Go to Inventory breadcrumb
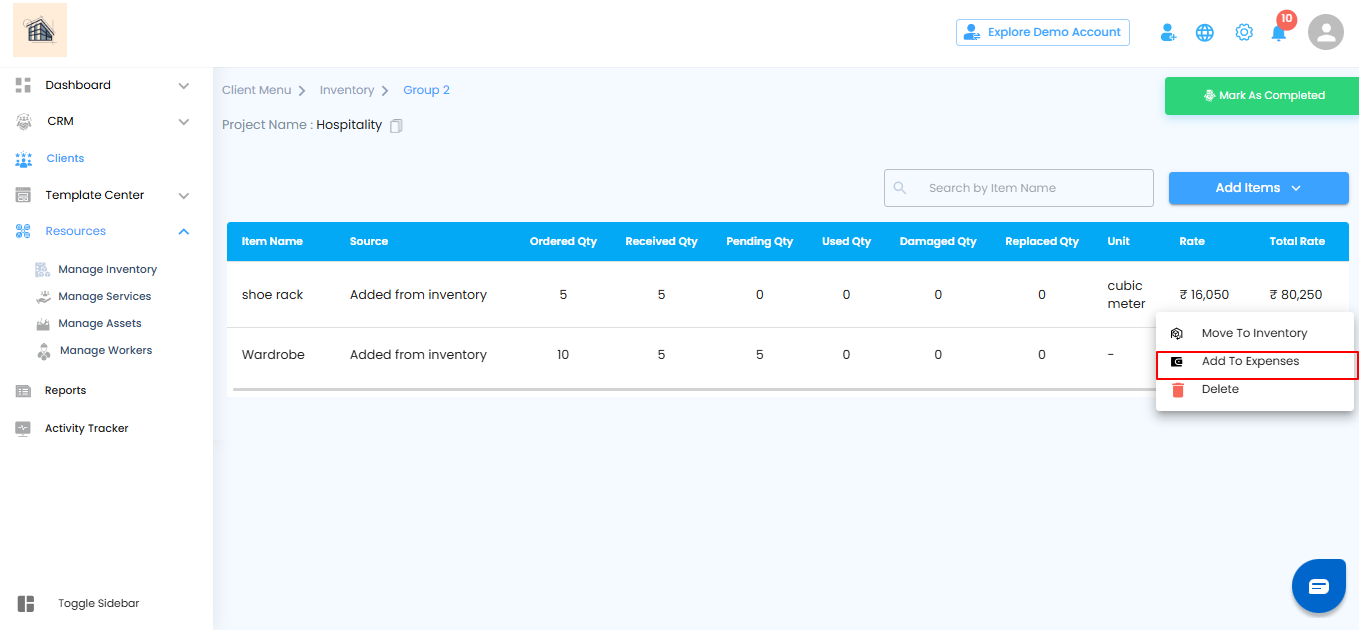1359x630 pixels. click(x=347, y=90)
